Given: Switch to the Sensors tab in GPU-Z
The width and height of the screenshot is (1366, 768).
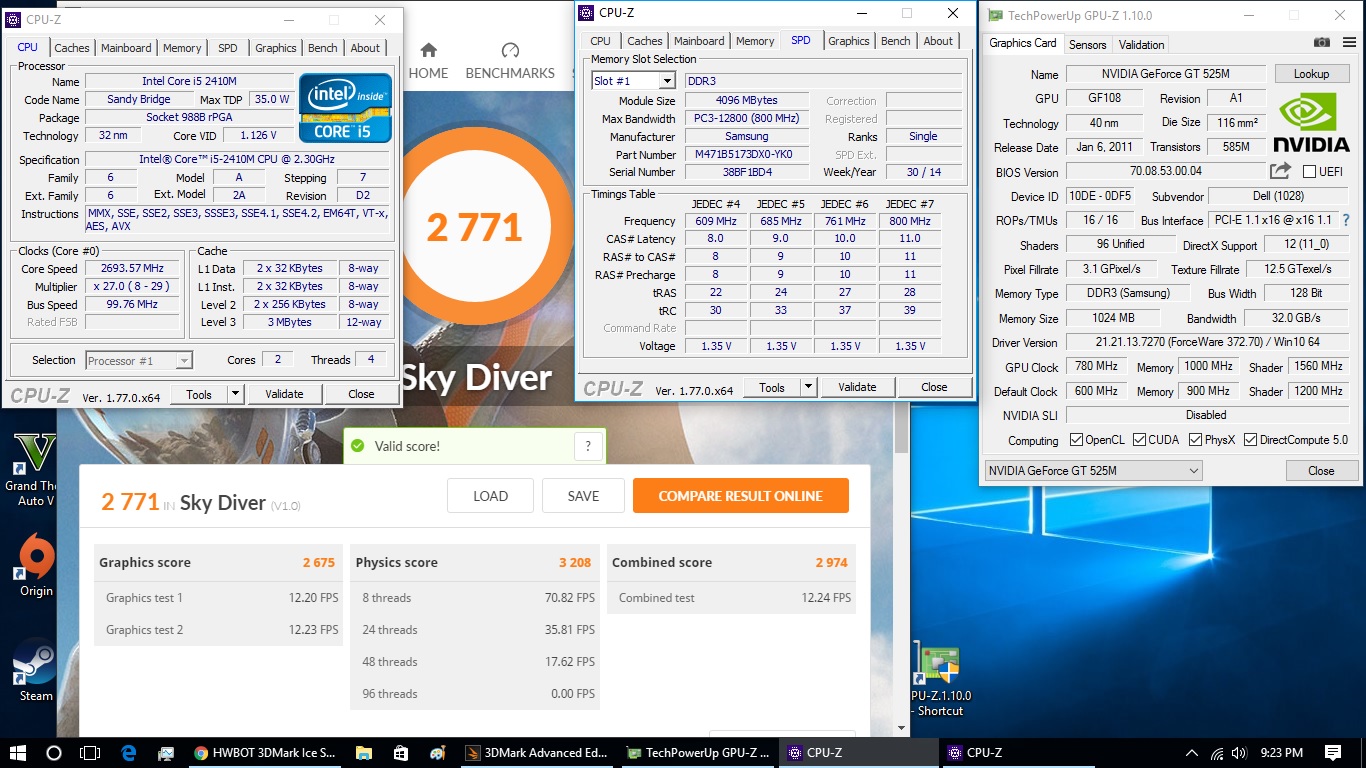Looking at the screenshot, I should click(x=1088, y=44).
